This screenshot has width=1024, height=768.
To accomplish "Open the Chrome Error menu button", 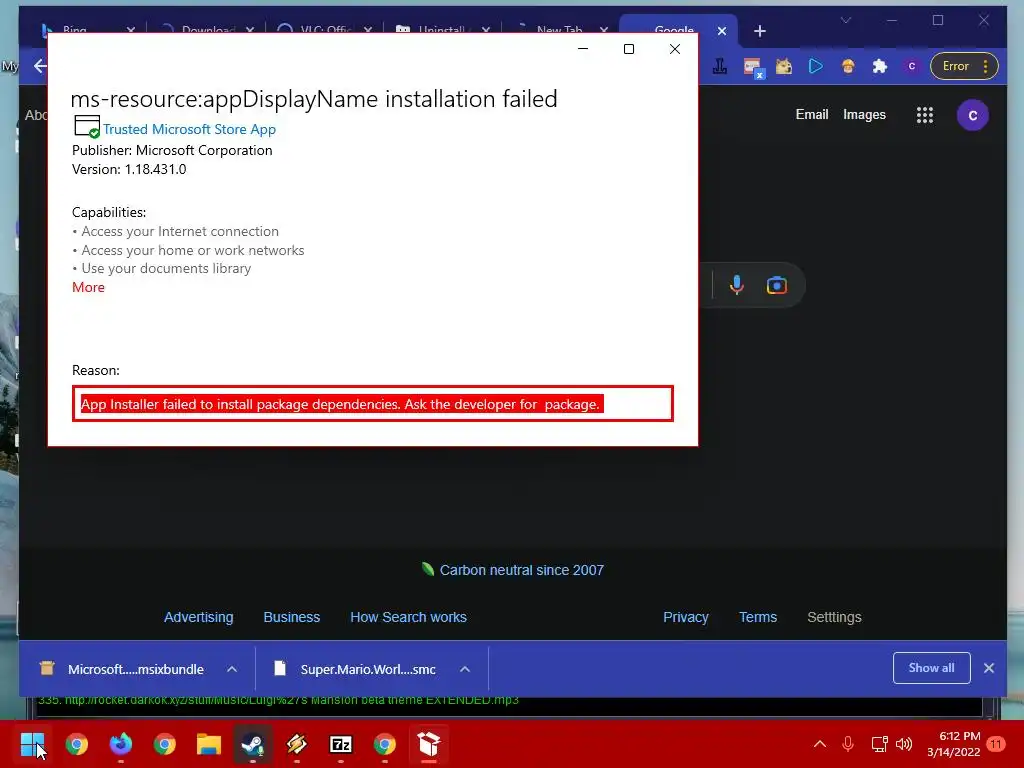I will [x=964, y=66].
